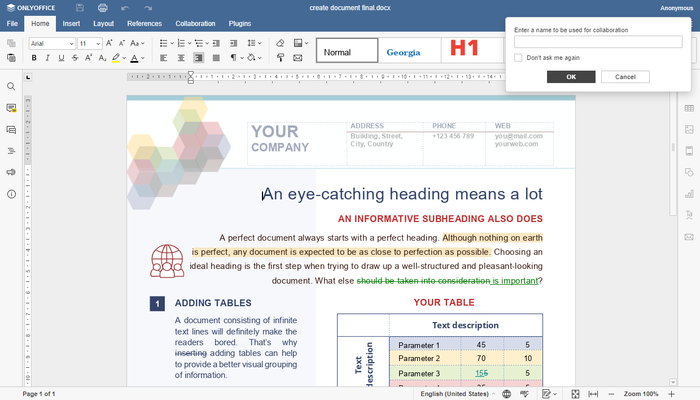Clear style with eraser icon

coord(280,43)
